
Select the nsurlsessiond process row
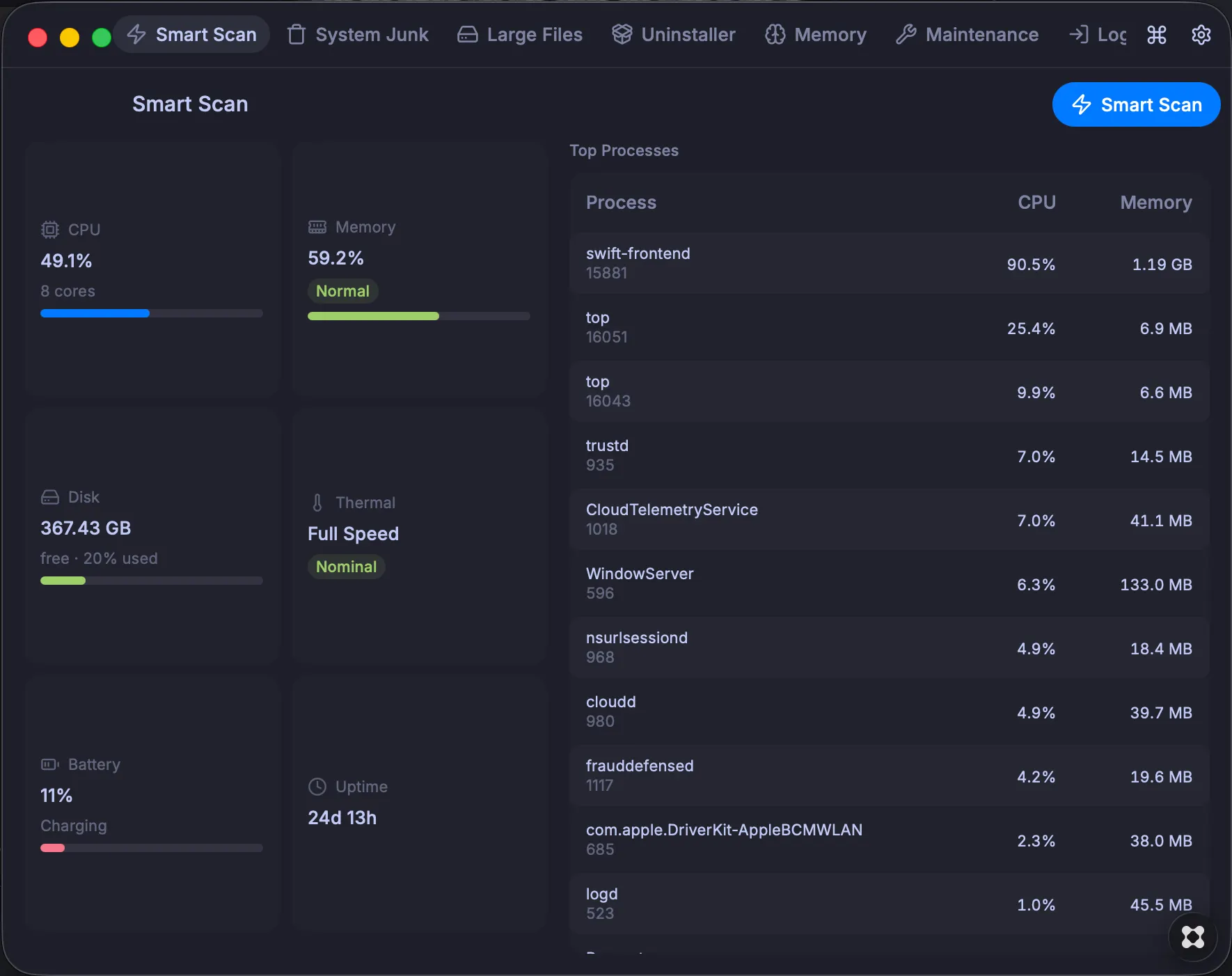click(890, 647)
